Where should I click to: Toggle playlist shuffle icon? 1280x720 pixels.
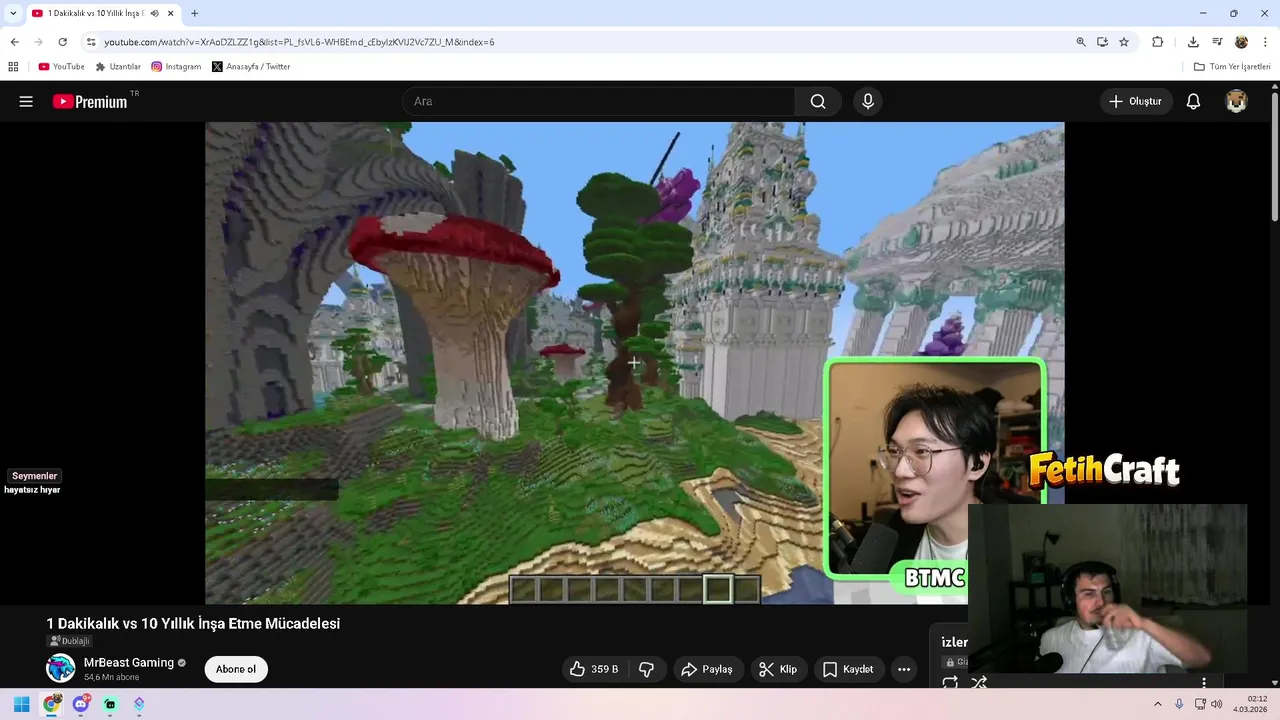pyautogui.click(x=979, y=682)
